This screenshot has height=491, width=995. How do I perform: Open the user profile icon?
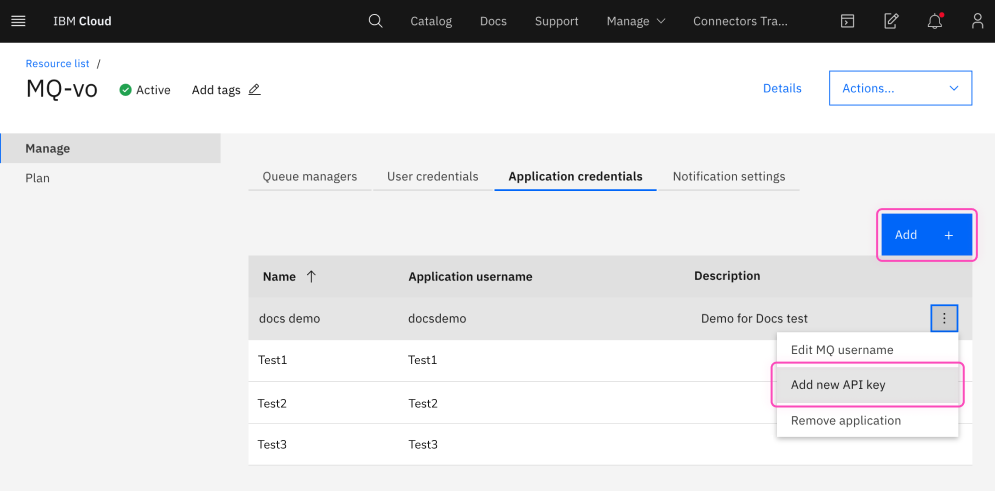coord(977,21)
